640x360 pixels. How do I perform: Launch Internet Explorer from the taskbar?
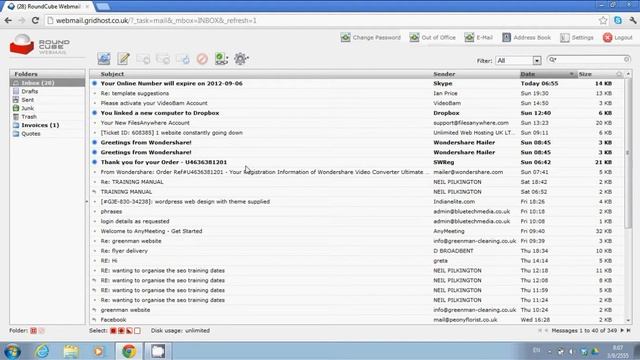point(42,351)
